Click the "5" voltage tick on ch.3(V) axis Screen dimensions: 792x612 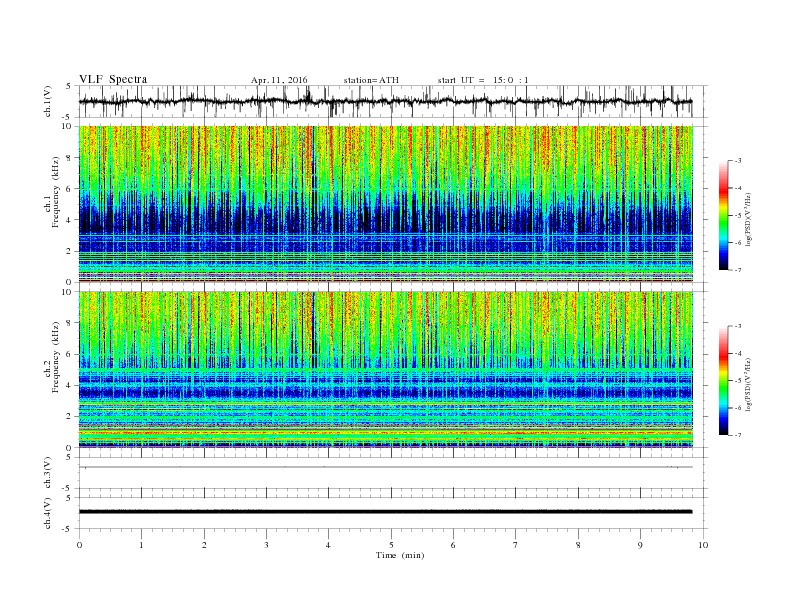69,457
